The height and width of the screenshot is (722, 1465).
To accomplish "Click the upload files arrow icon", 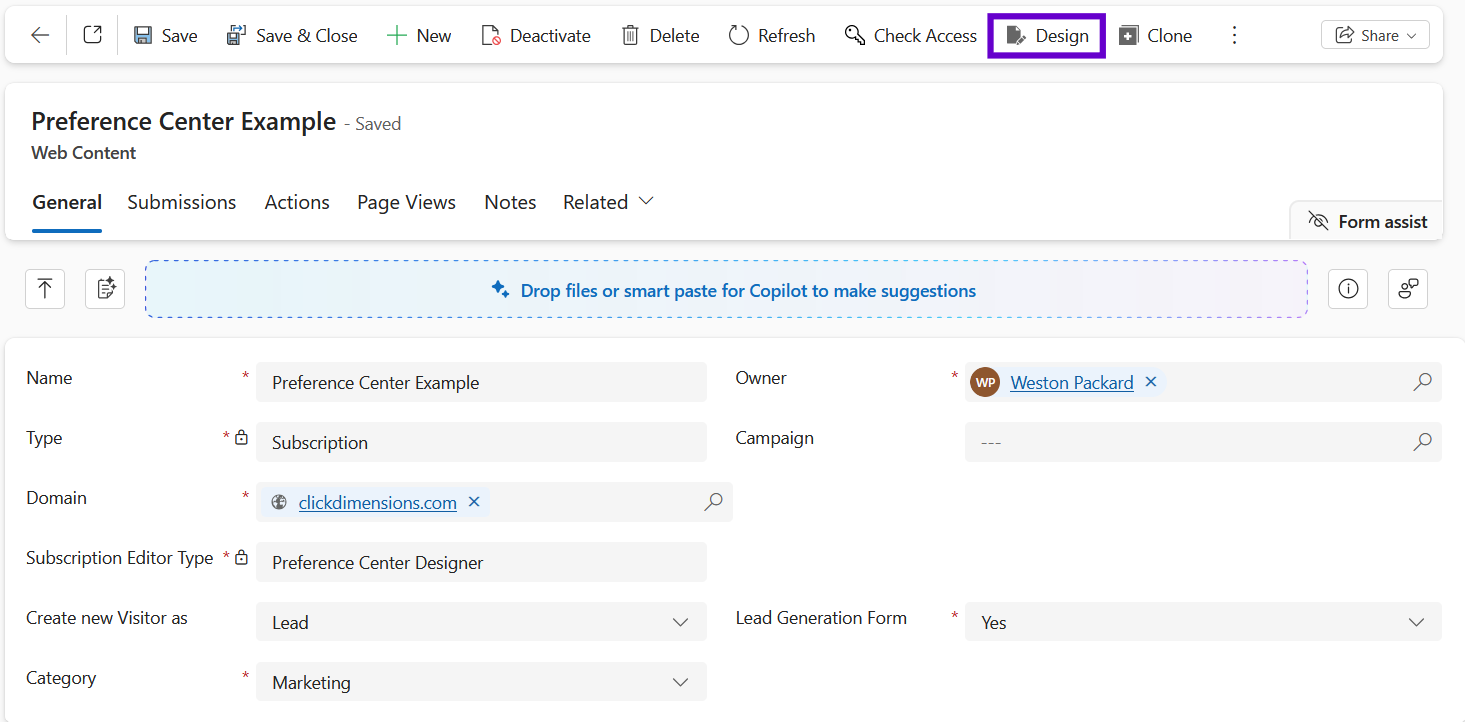I will (x=45, y=289).
